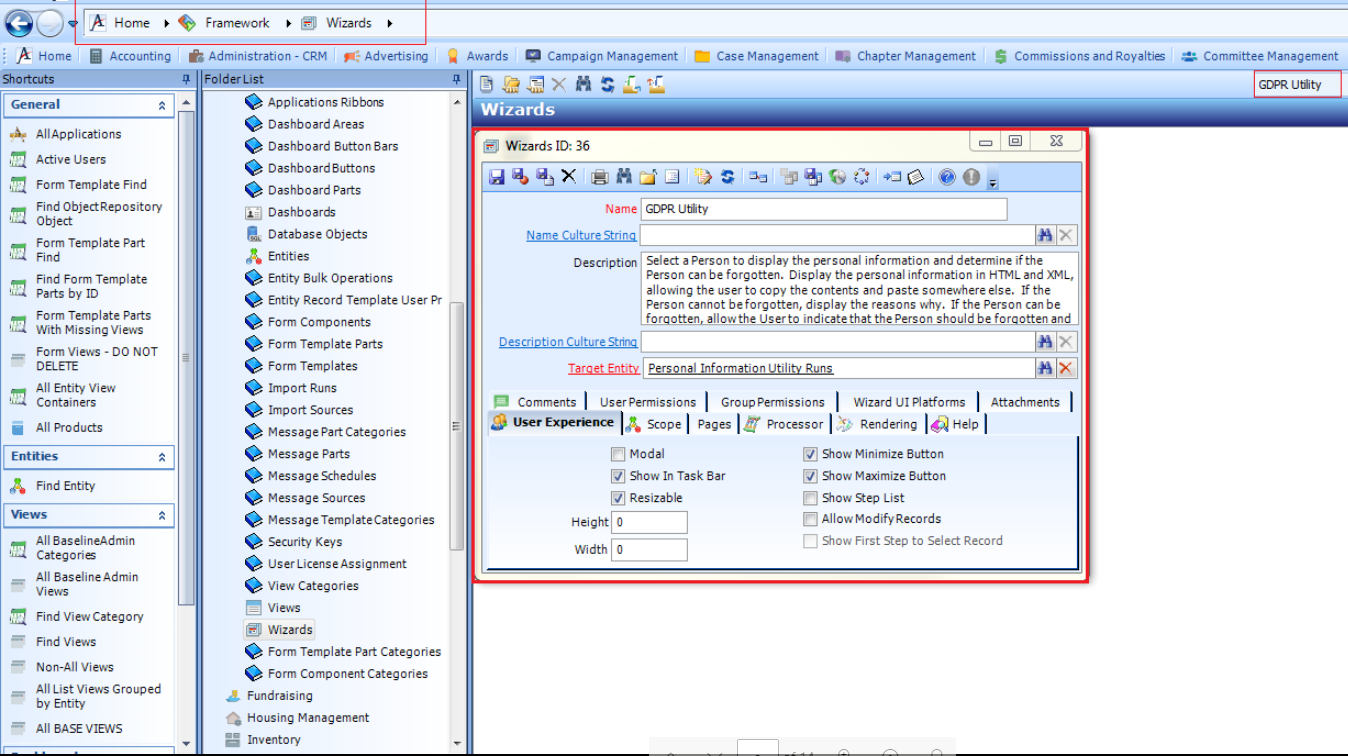Collapse the Entities shortcuts section
Image resolution: width=1348 pixels, height=756 pixels.
(162, 457)
